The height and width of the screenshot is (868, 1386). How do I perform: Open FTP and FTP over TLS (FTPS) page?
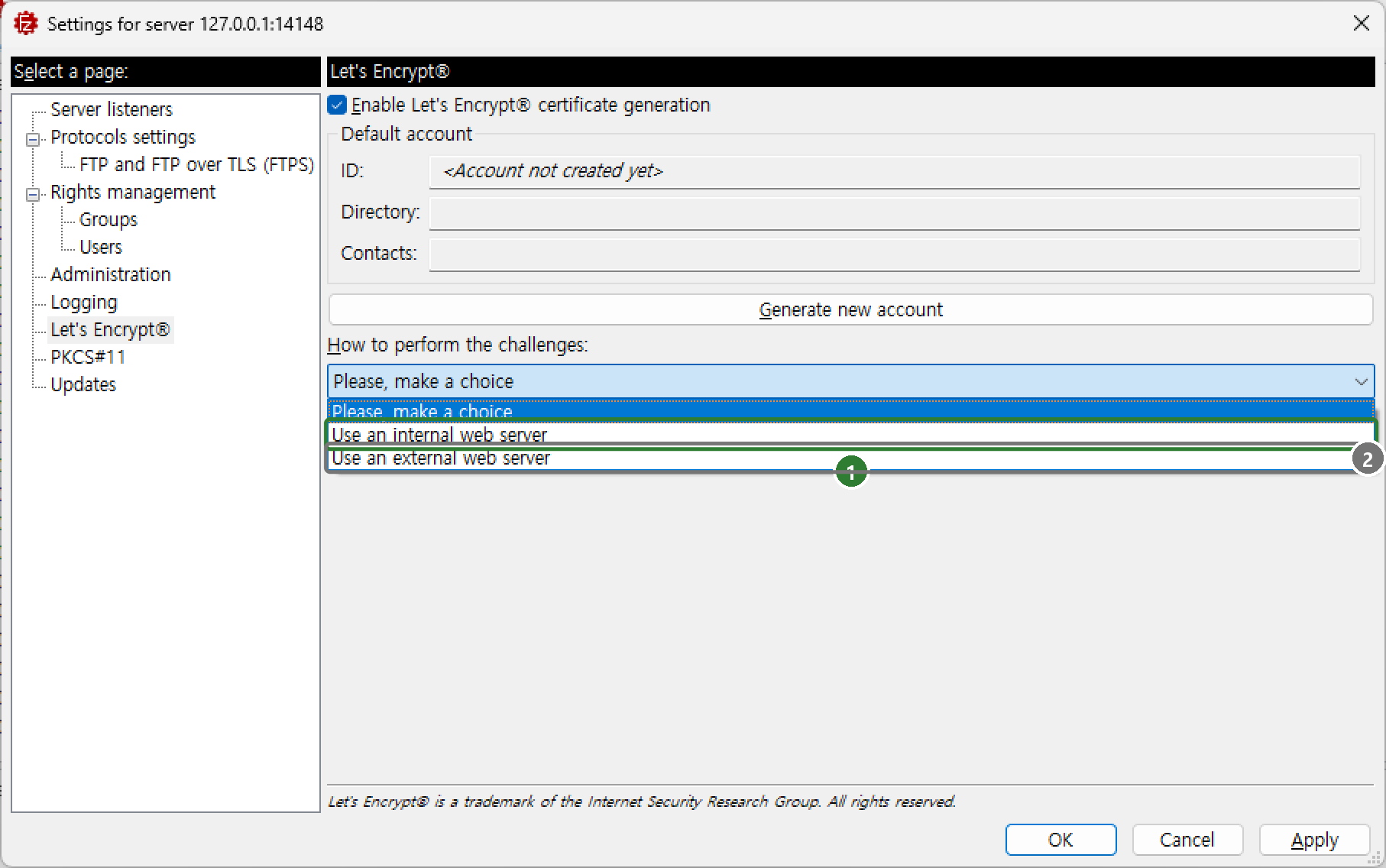click(196, 164)
